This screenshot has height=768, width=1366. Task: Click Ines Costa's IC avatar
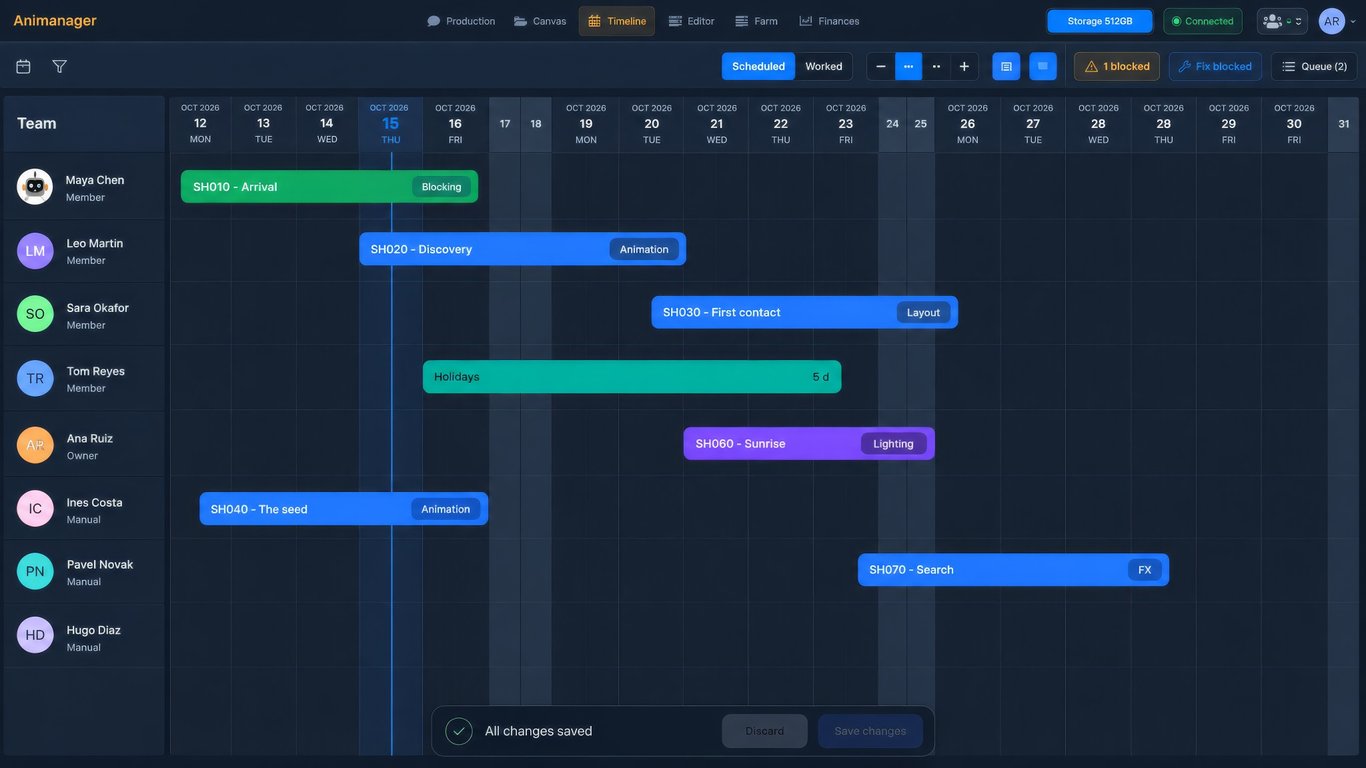[35, 508]
